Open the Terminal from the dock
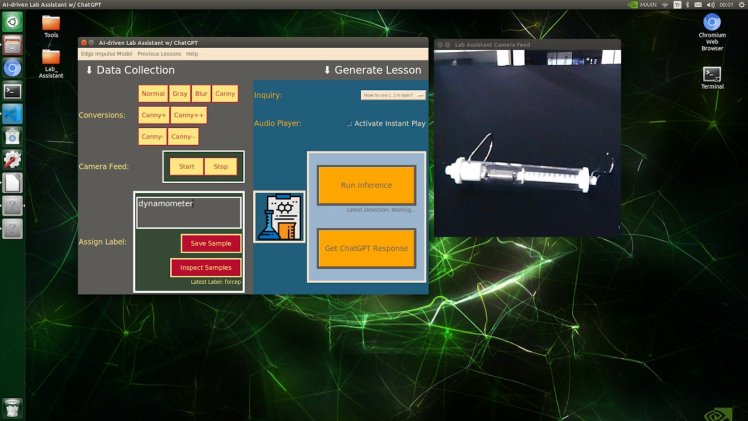 point(12,91)
